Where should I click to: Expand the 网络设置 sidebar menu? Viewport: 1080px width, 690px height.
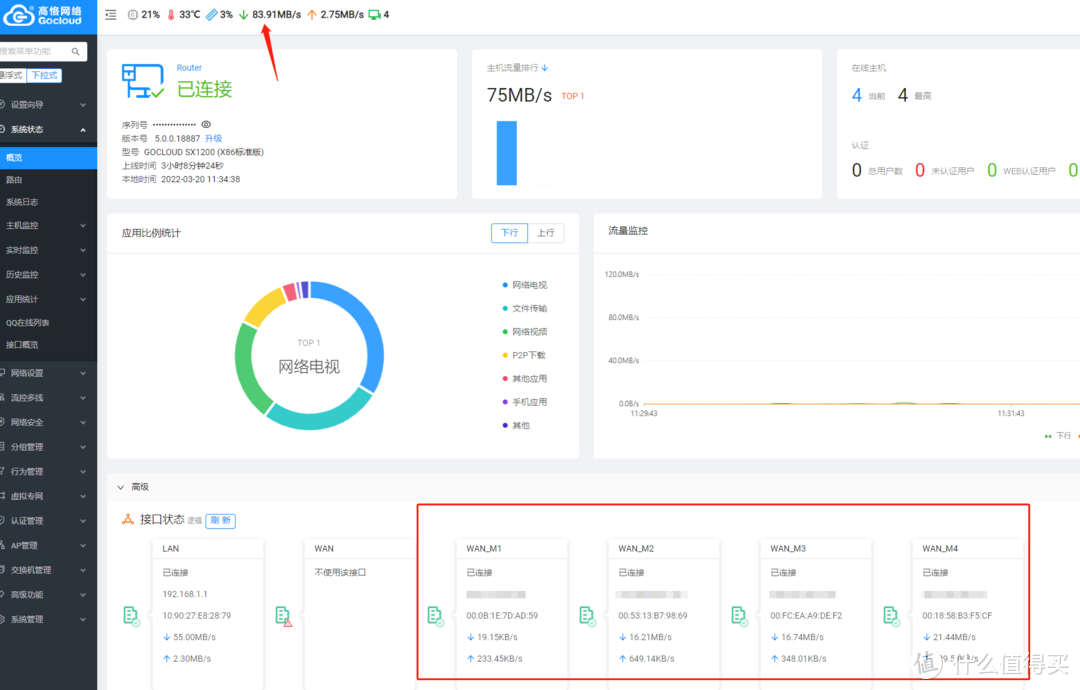26,373
